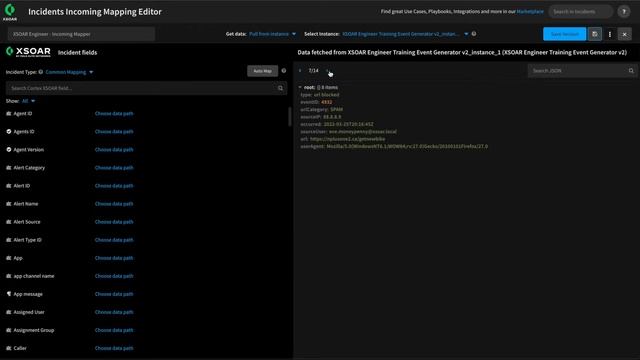This screenshot has width=640, height=360.
Task: Click the Search in Incidents box
Action: pos(580,11)
